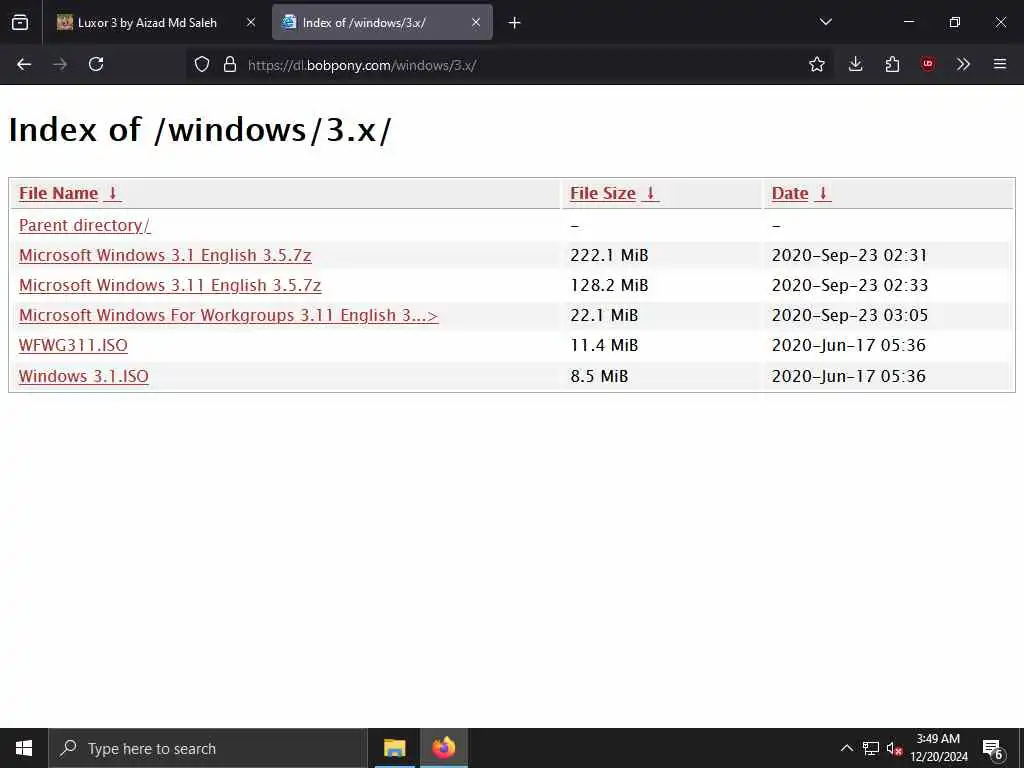List all tabs dropdown arrow
Viewport: 1024px width, 768px height.
coord(825,22)
